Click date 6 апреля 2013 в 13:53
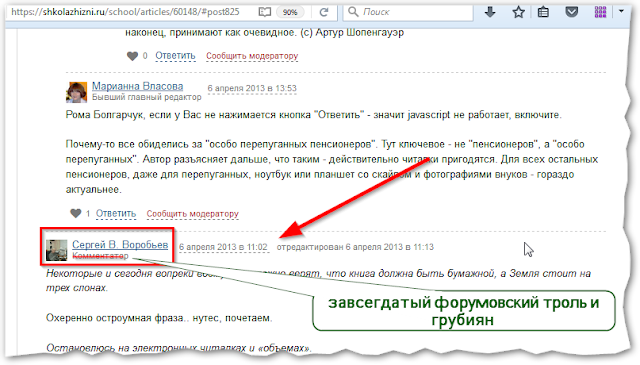Viewport: 640px width, 365px height. pos(252,88)
